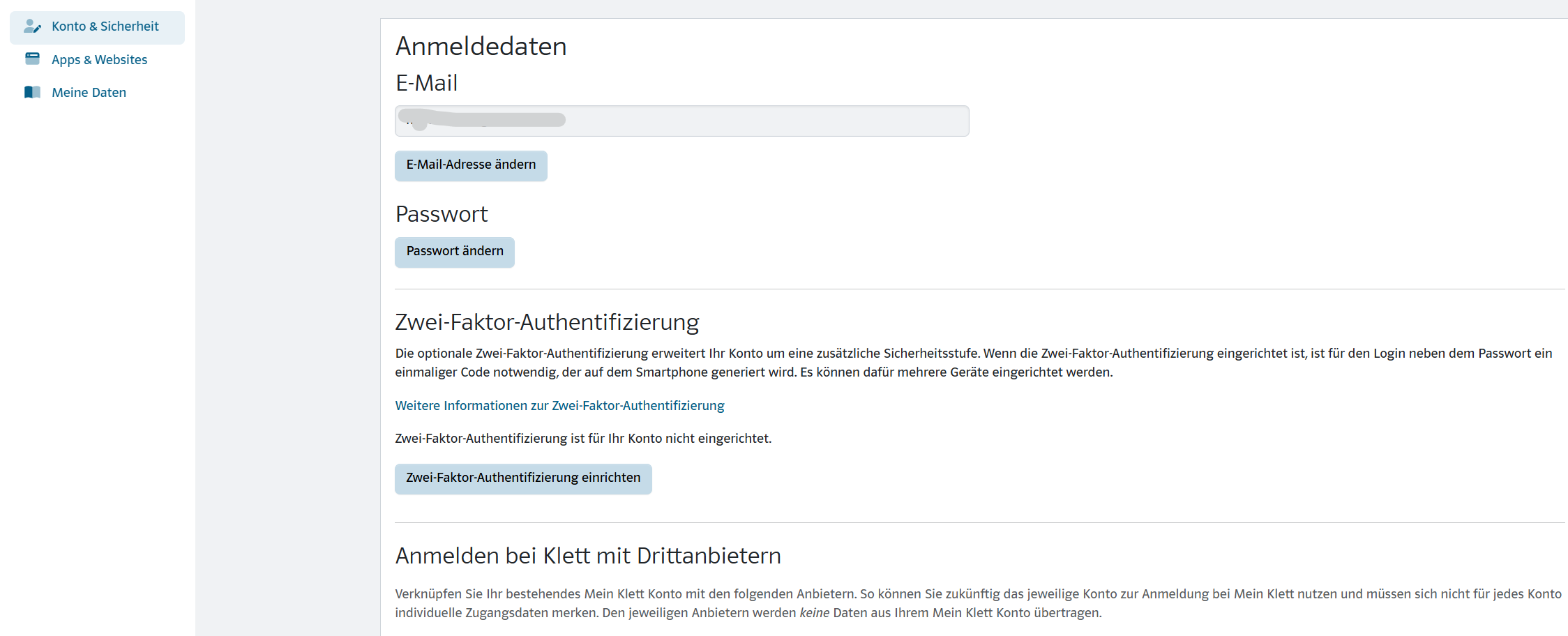Open the Konto & Sicherheit menu entry
1568x636 pixels.
[105, 26]
